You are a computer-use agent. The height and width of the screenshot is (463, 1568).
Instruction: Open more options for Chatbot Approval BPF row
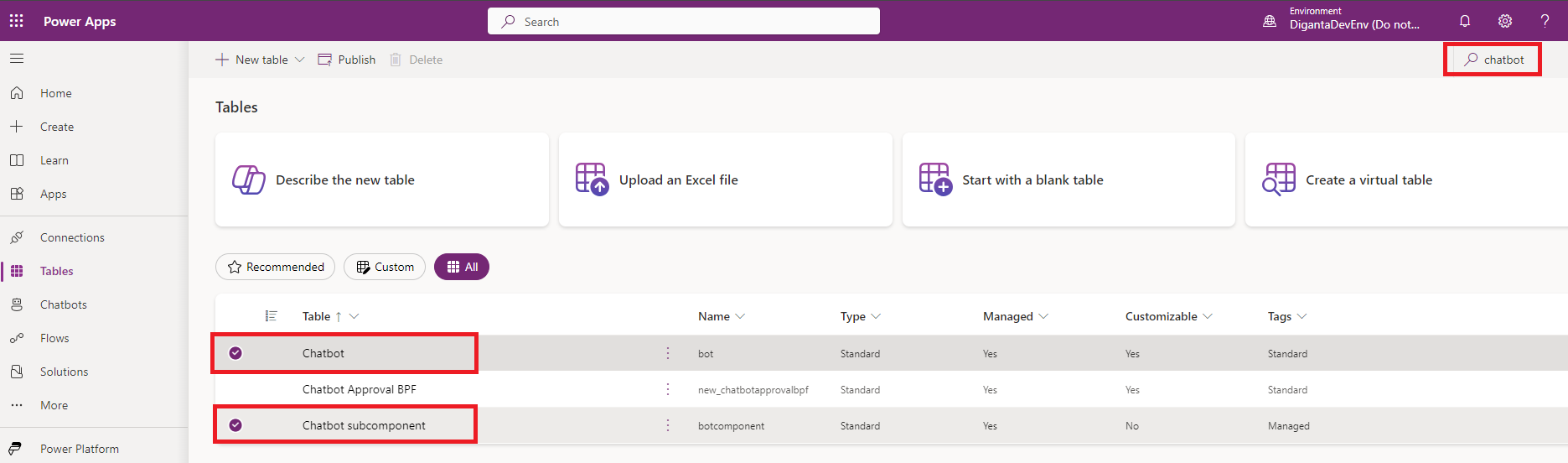tap(668, 389)
